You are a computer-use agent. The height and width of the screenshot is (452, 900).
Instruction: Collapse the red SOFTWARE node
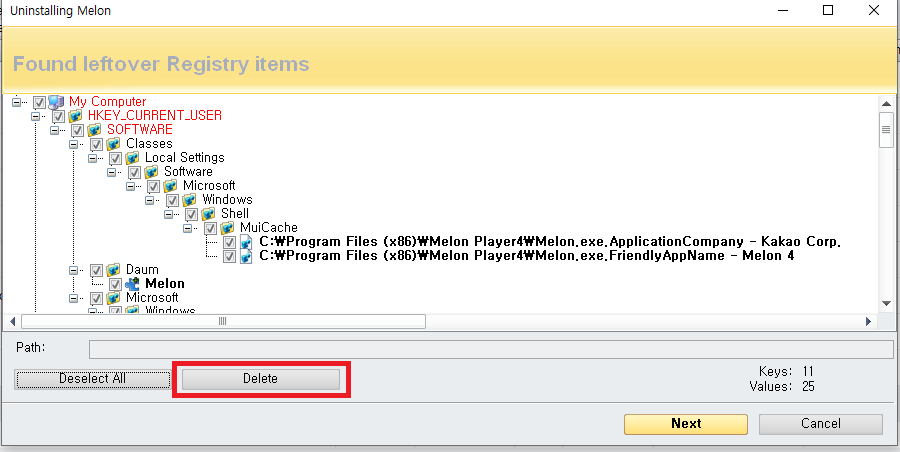pyautogui.click(x=54, y=130)
